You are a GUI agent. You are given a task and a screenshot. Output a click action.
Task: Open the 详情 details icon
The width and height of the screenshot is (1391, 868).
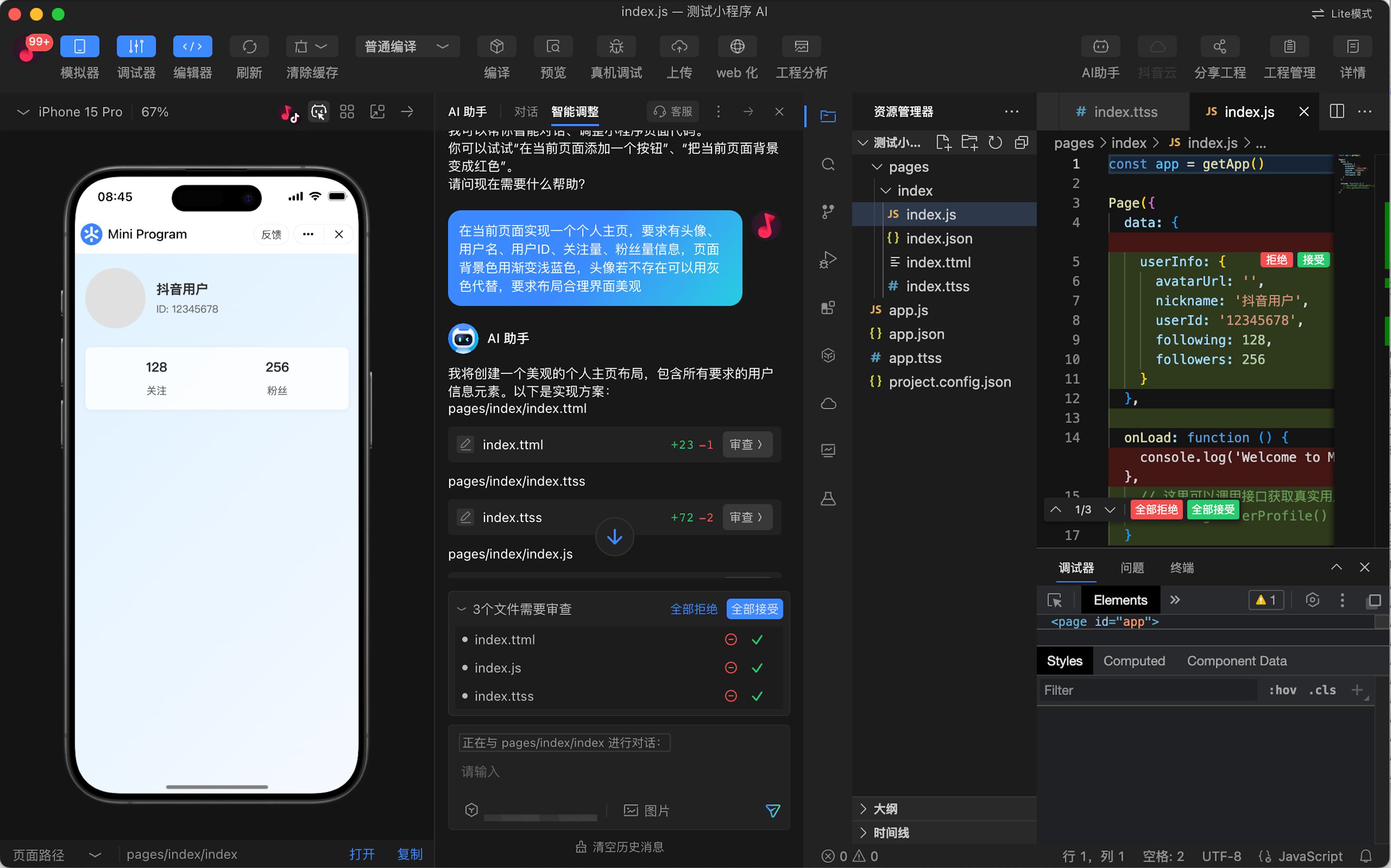(x=1352, y=47)
